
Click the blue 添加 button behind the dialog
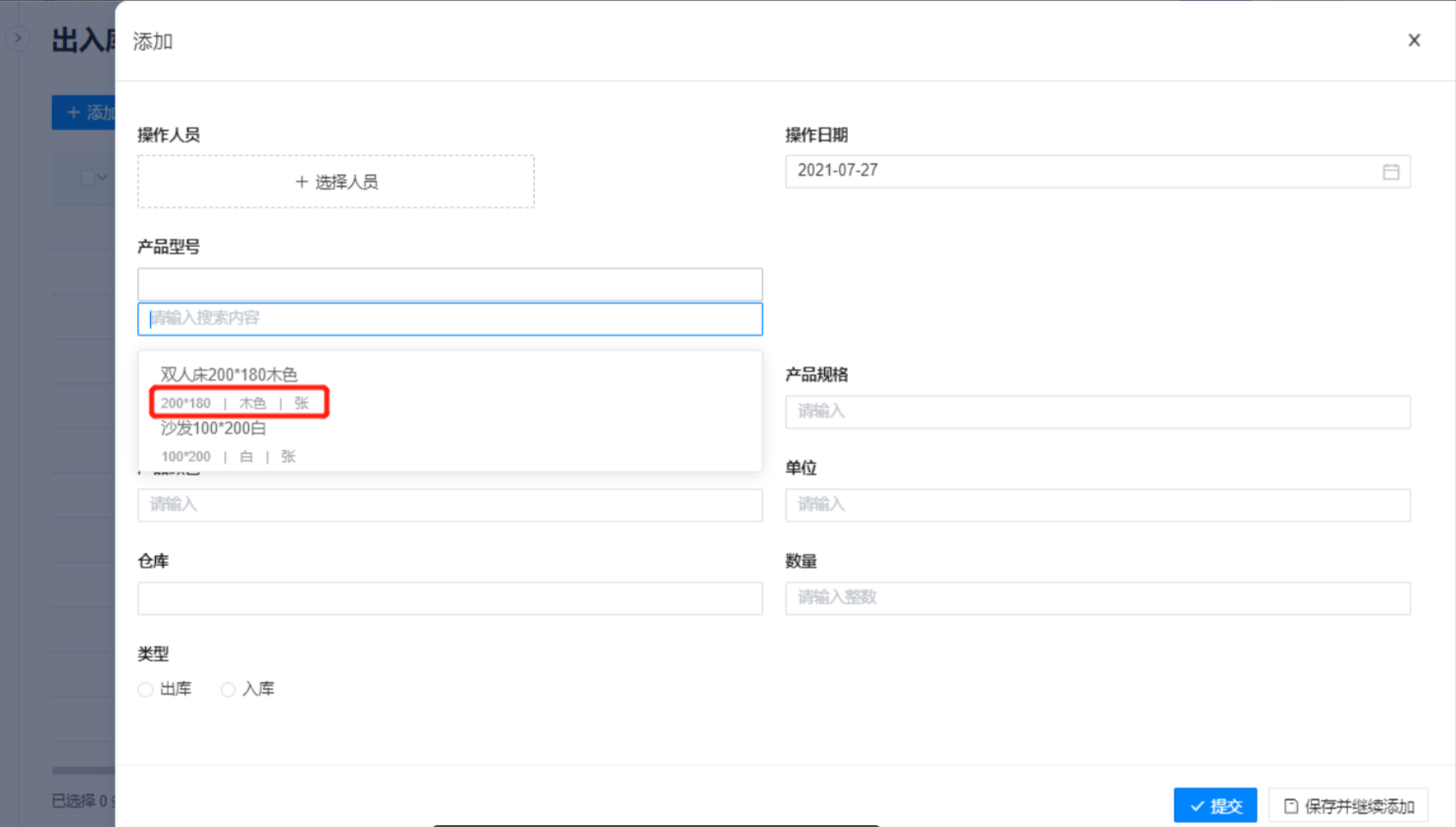tap(83, 113)
